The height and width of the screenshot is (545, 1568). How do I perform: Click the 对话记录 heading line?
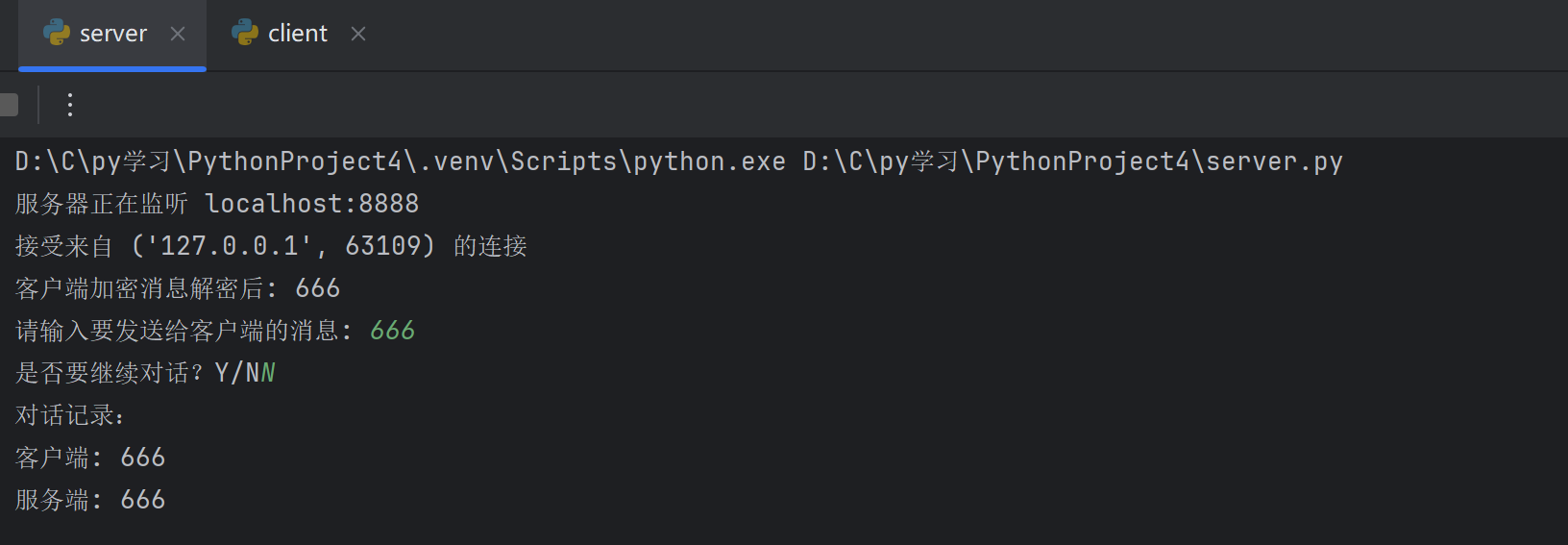pos(69,415)
